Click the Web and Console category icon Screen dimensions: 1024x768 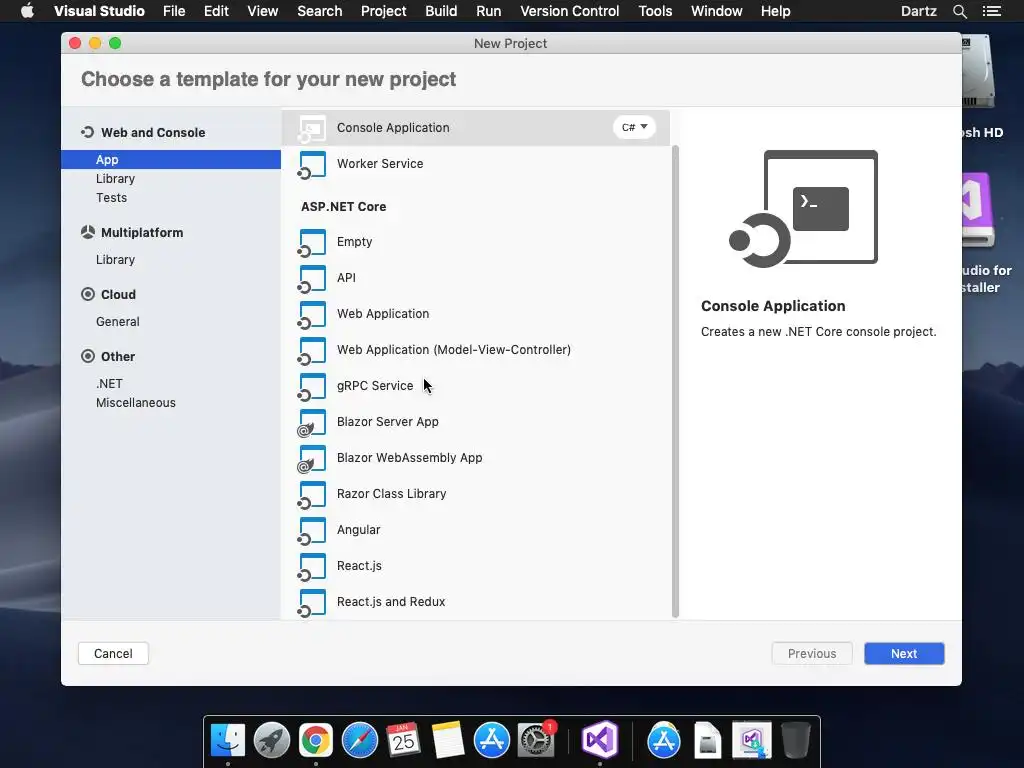88,132
